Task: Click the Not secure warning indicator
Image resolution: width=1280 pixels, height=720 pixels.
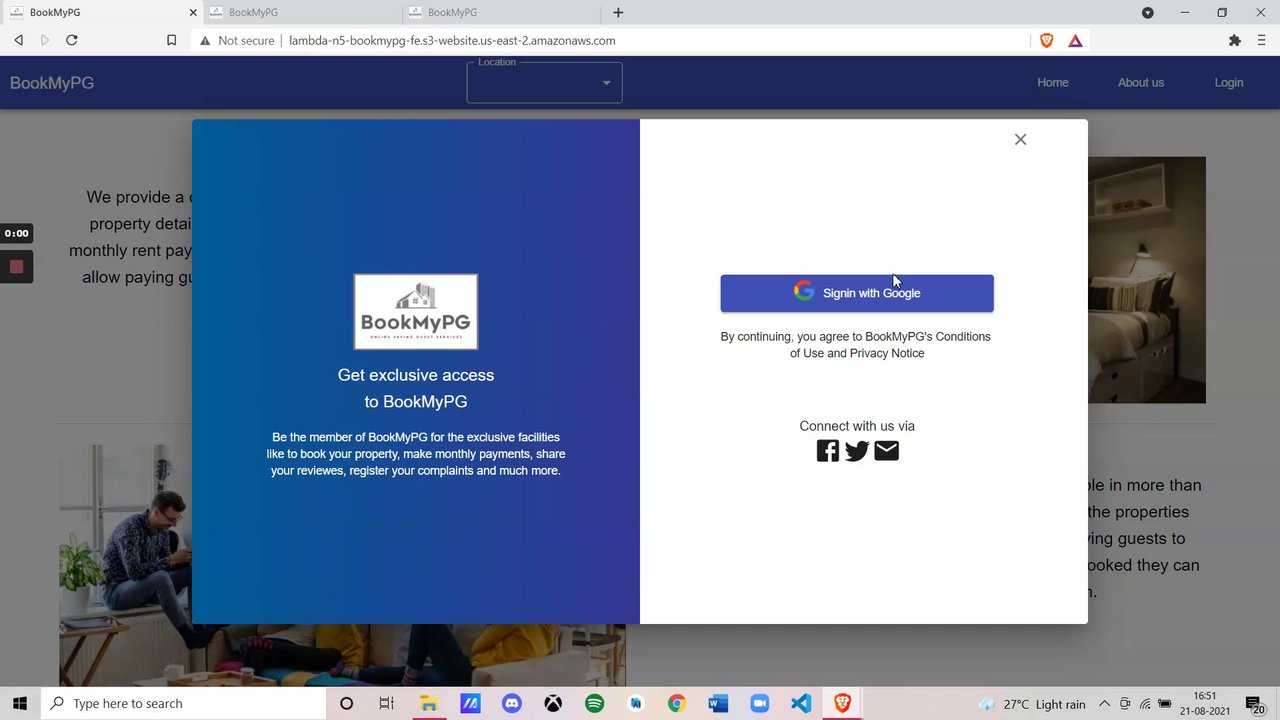Action: coord(237,41)
